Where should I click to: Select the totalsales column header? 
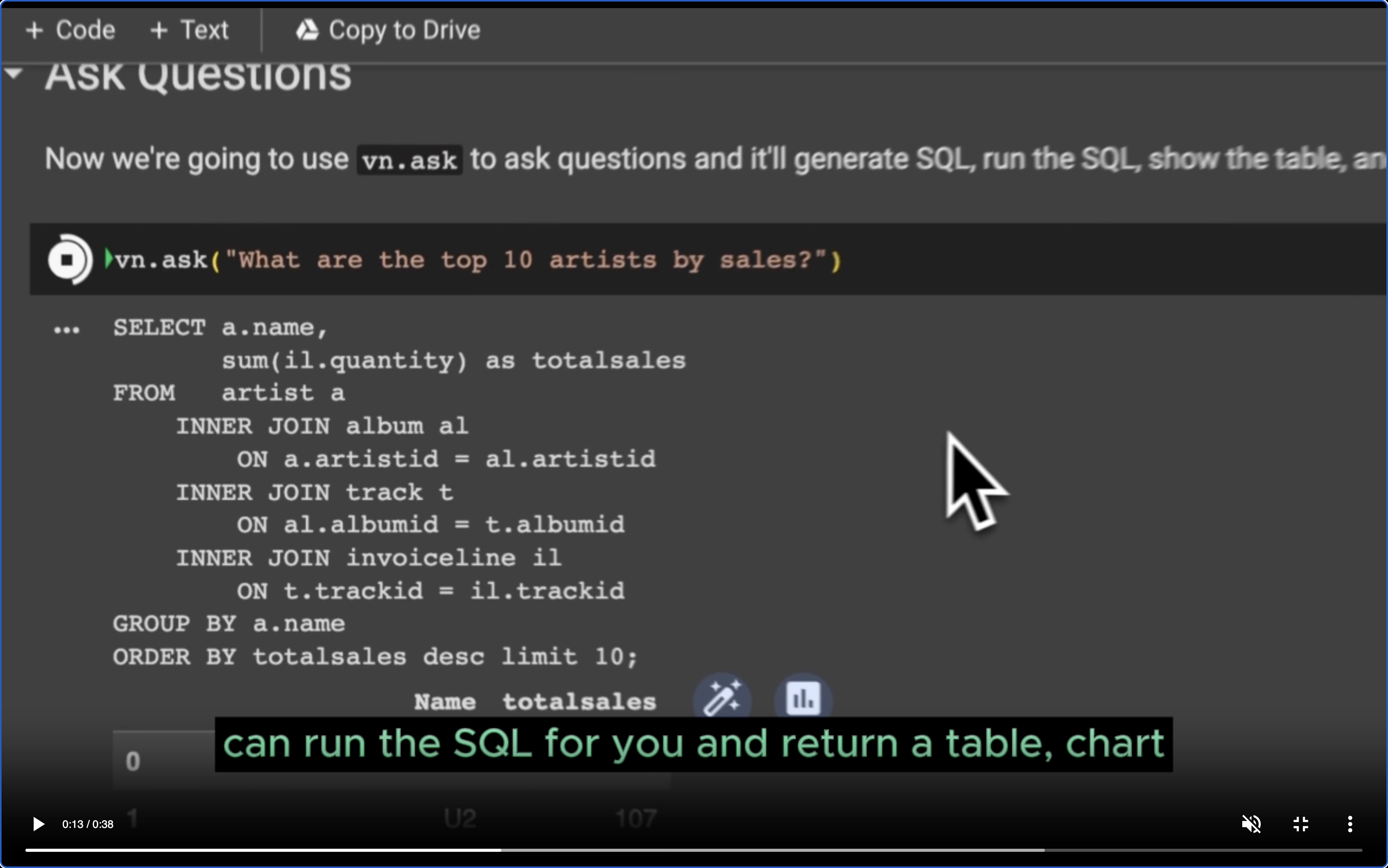tap(579, 701)
